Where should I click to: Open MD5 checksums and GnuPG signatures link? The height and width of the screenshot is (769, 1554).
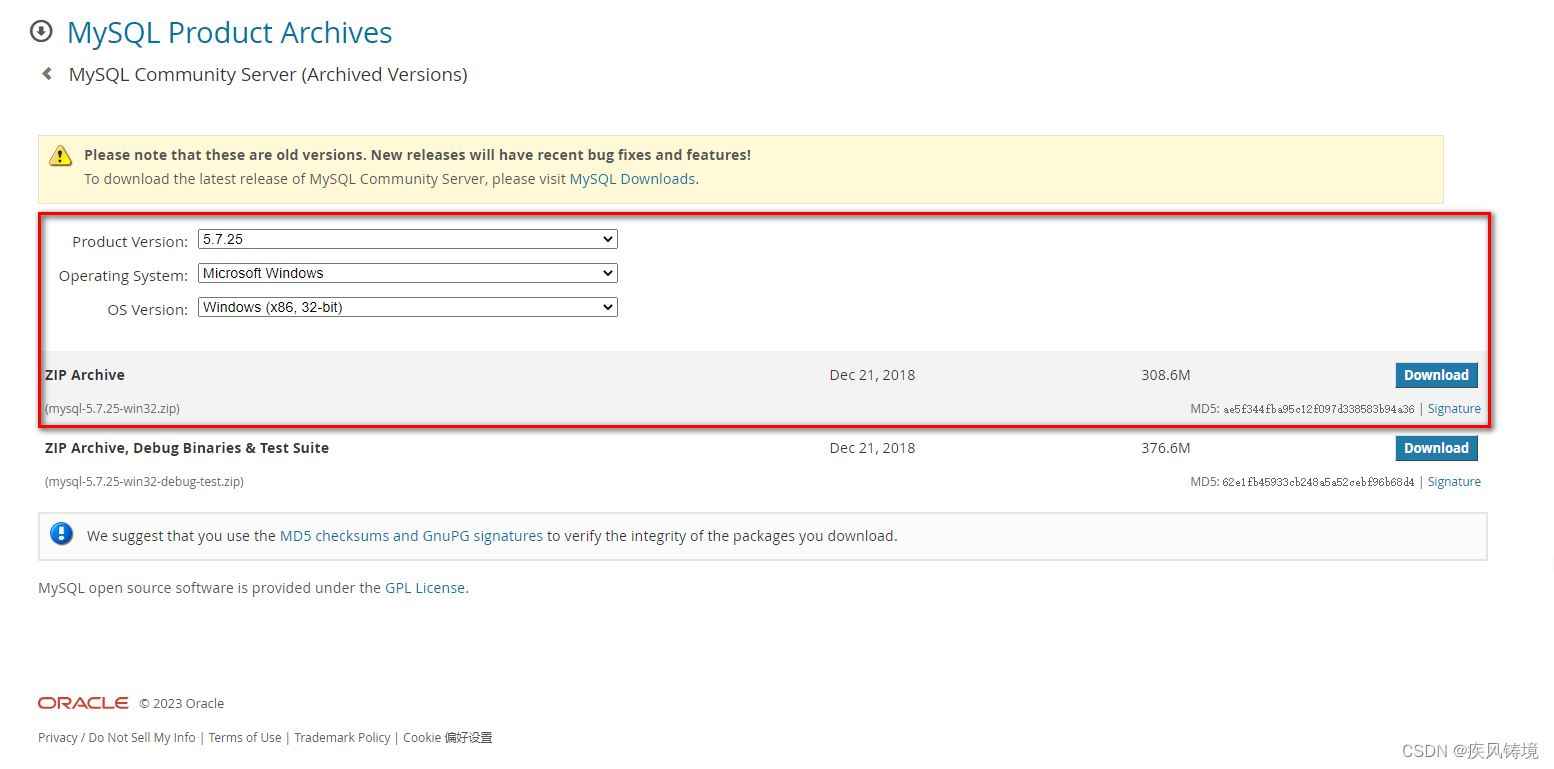(411, 536)
